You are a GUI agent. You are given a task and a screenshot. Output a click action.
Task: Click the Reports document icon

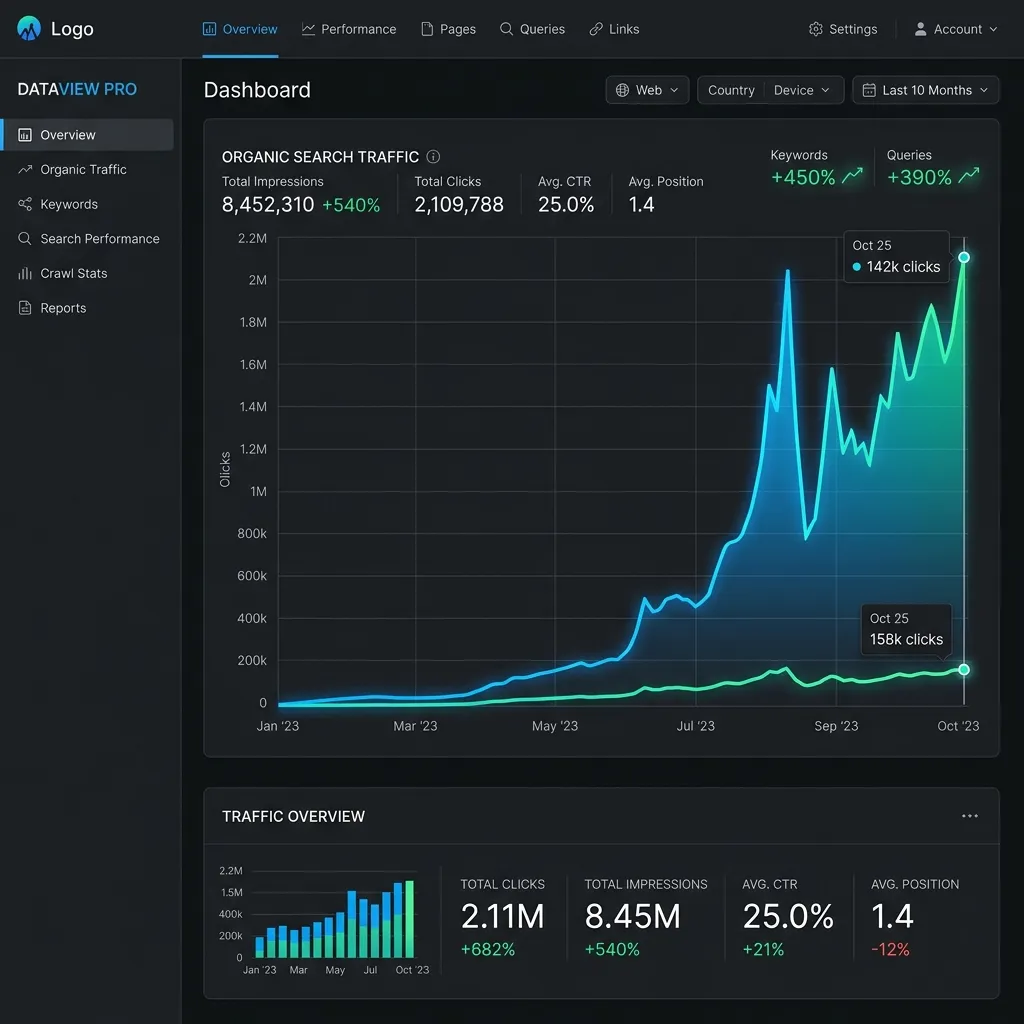click(x=25, y=308)
